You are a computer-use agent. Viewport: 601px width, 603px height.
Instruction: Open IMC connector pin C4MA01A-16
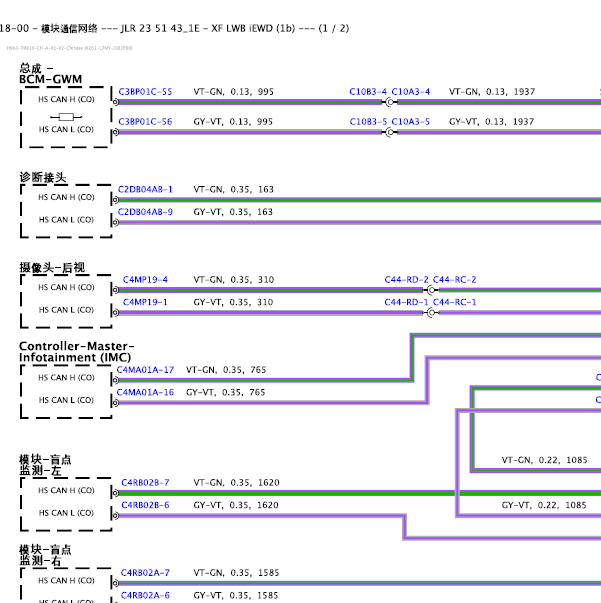tap(145, 392)
